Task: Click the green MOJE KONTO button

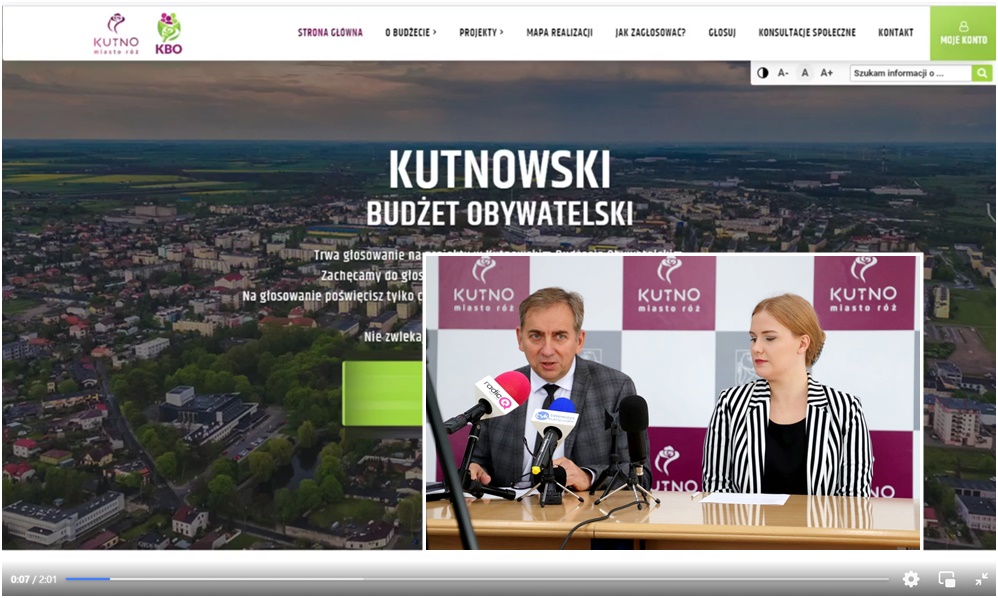Action: 963,33
